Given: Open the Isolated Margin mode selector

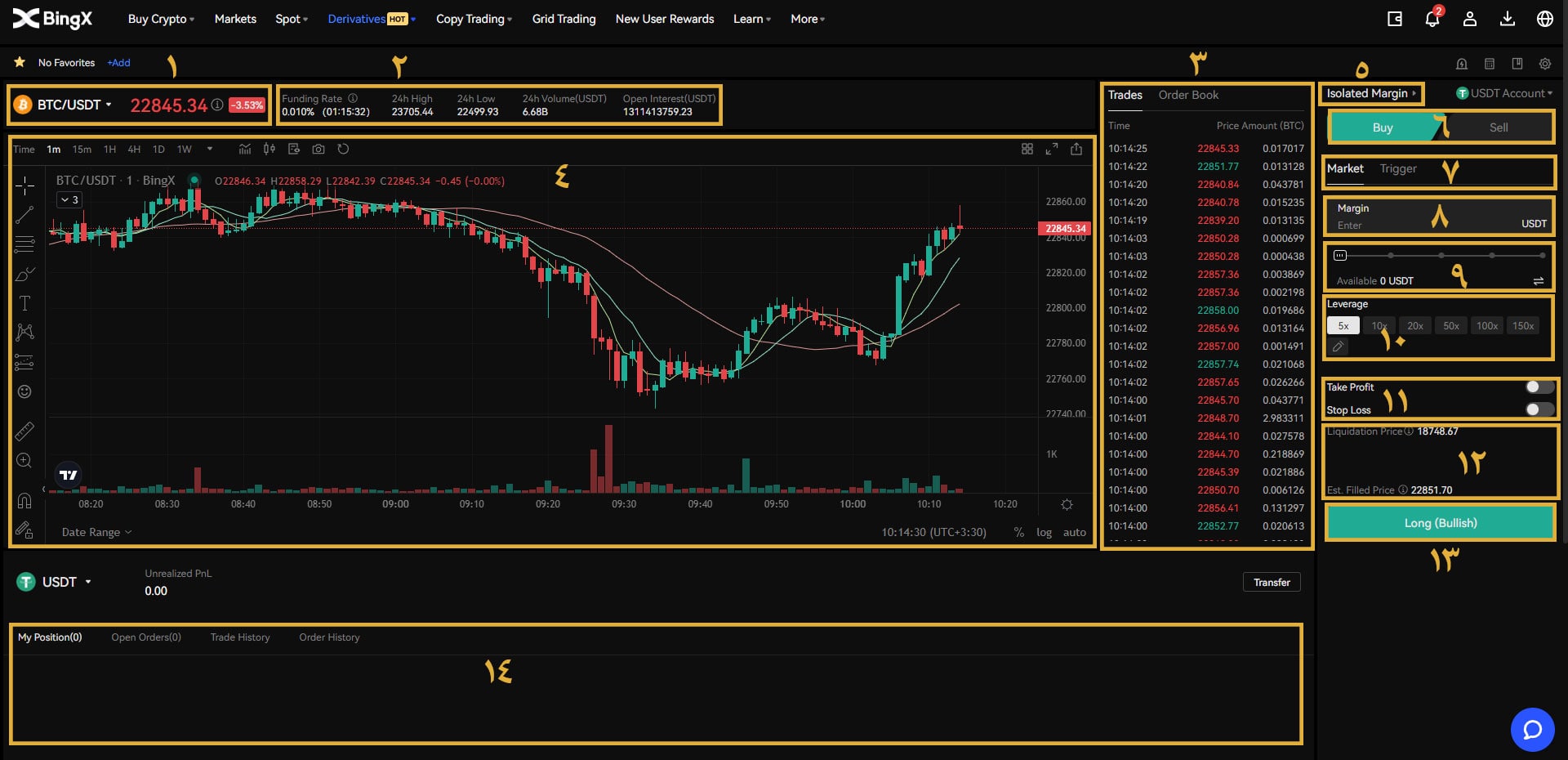Looking at the screenshot, I should click(1371, 93).
